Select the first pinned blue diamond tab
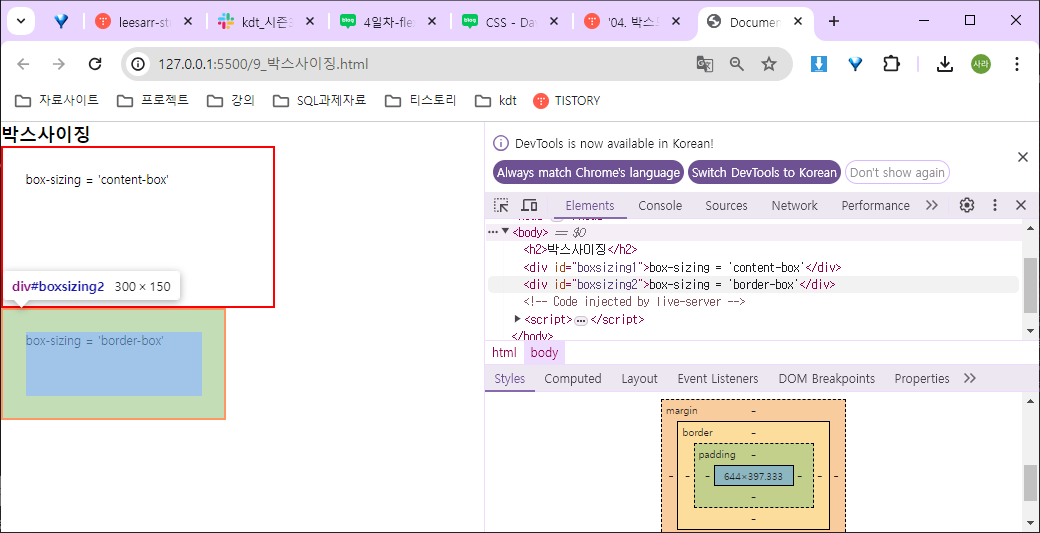This screenshot has height=533, width=1040. [x=62, y=22]
